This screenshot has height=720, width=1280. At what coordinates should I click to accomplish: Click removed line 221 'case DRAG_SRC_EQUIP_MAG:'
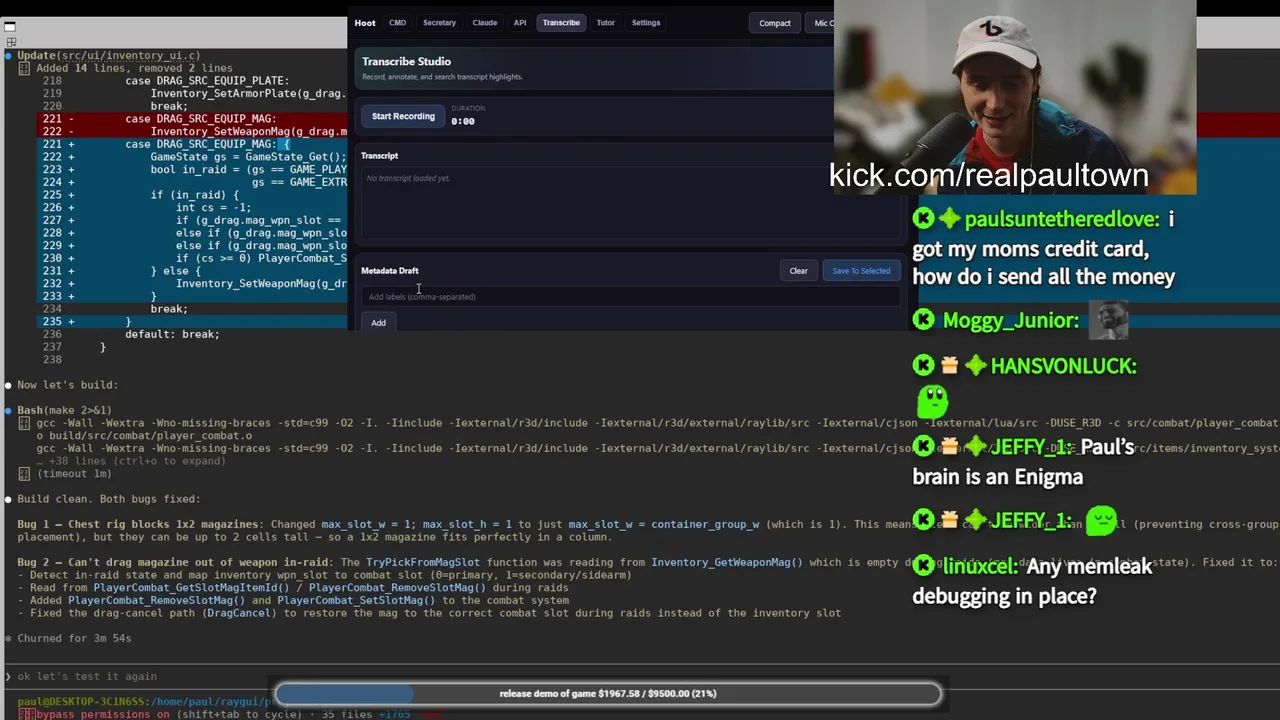tap(200, 119)
